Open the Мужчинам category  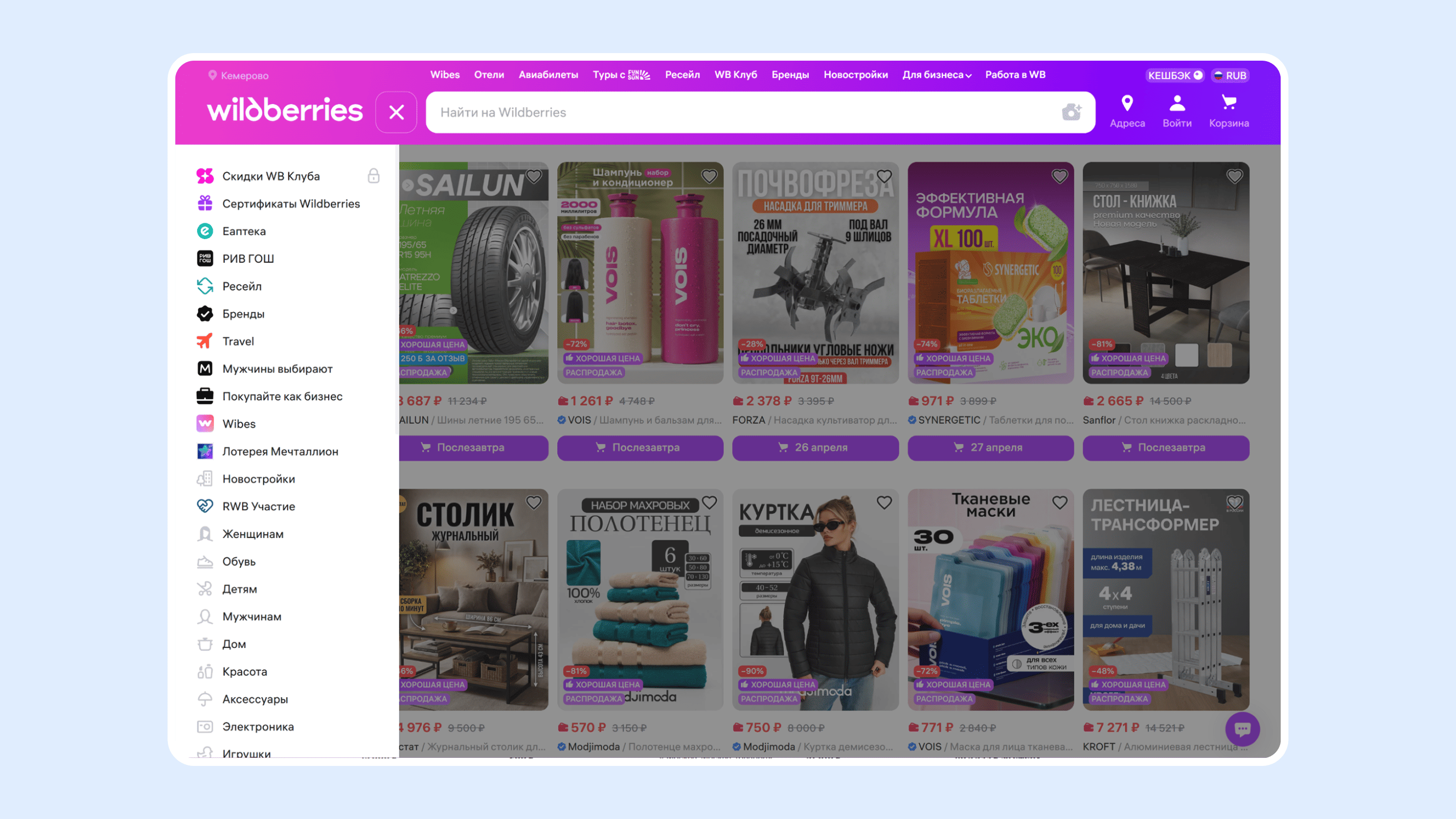click(252, 617)
